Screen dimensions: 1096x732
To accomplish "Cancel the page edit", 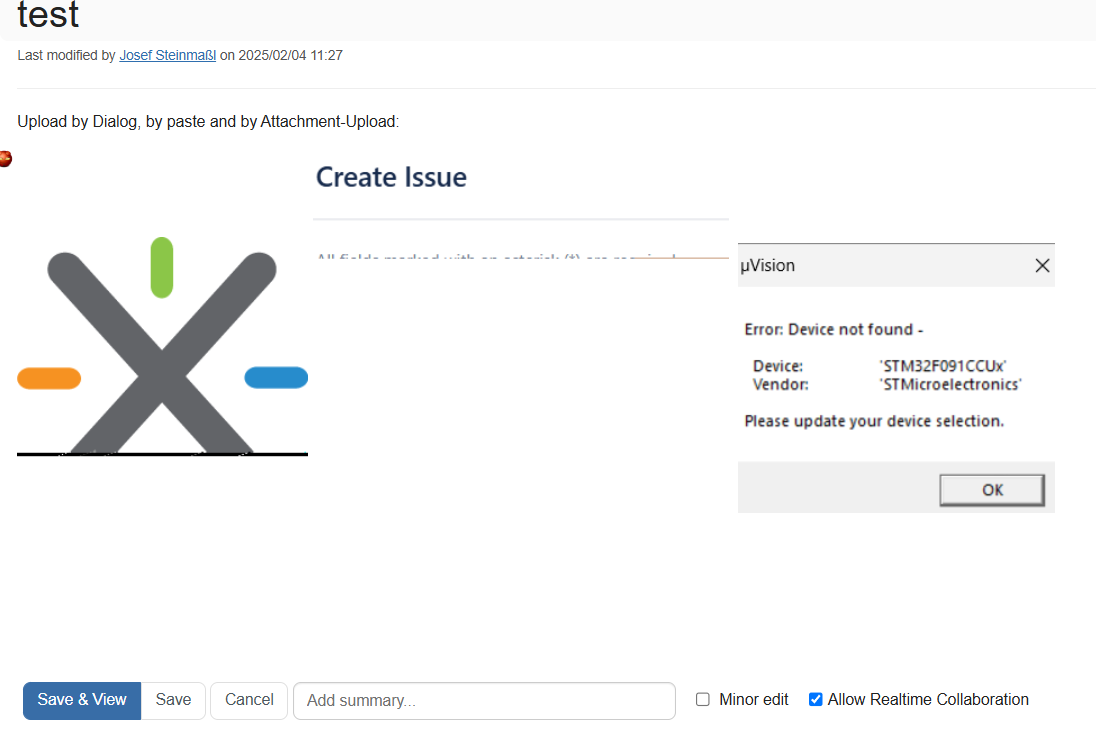I will pos(249,700).
